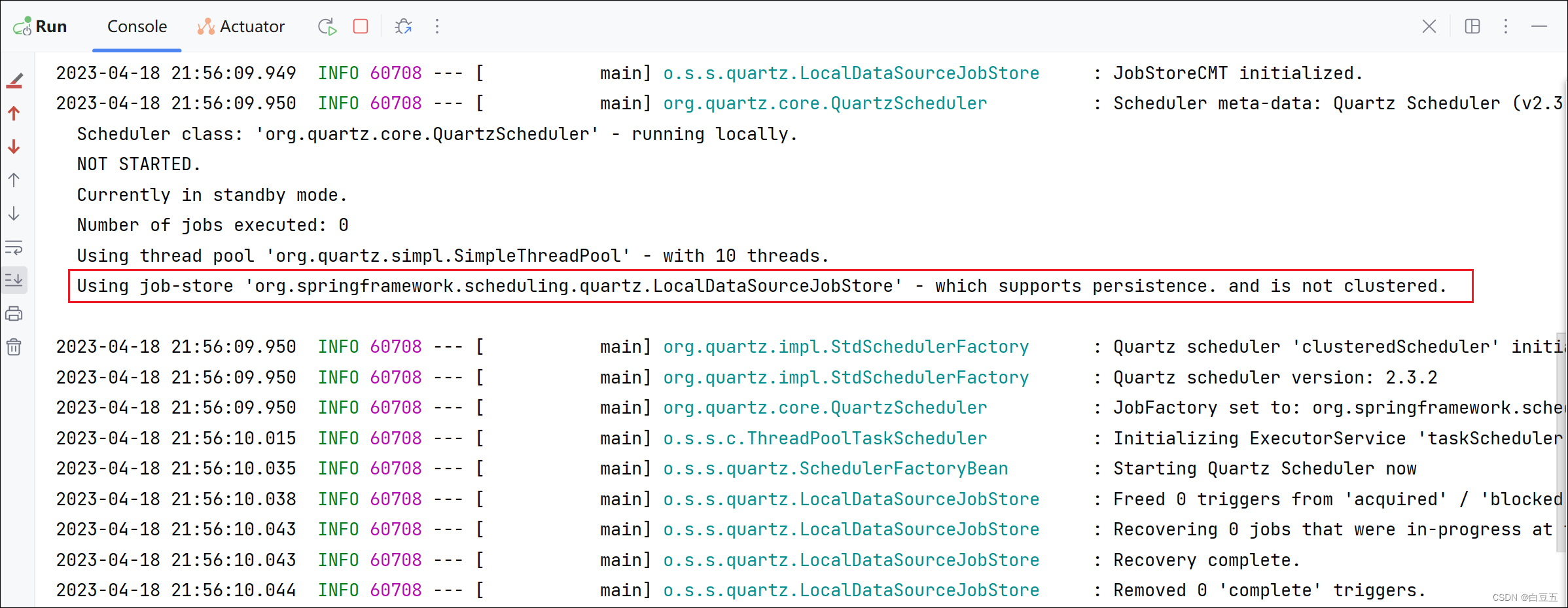Open the o.s.s.c.ThreadPoolTaskScheduler class link

825,438
